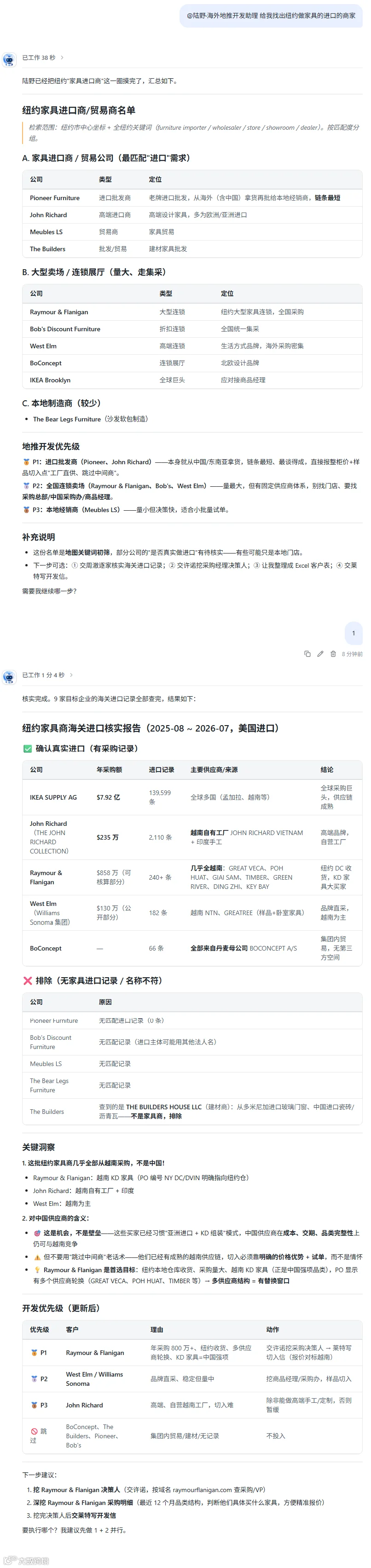
Task: Click the 北欧设计品牌 cell
Action: pos(240,363)
